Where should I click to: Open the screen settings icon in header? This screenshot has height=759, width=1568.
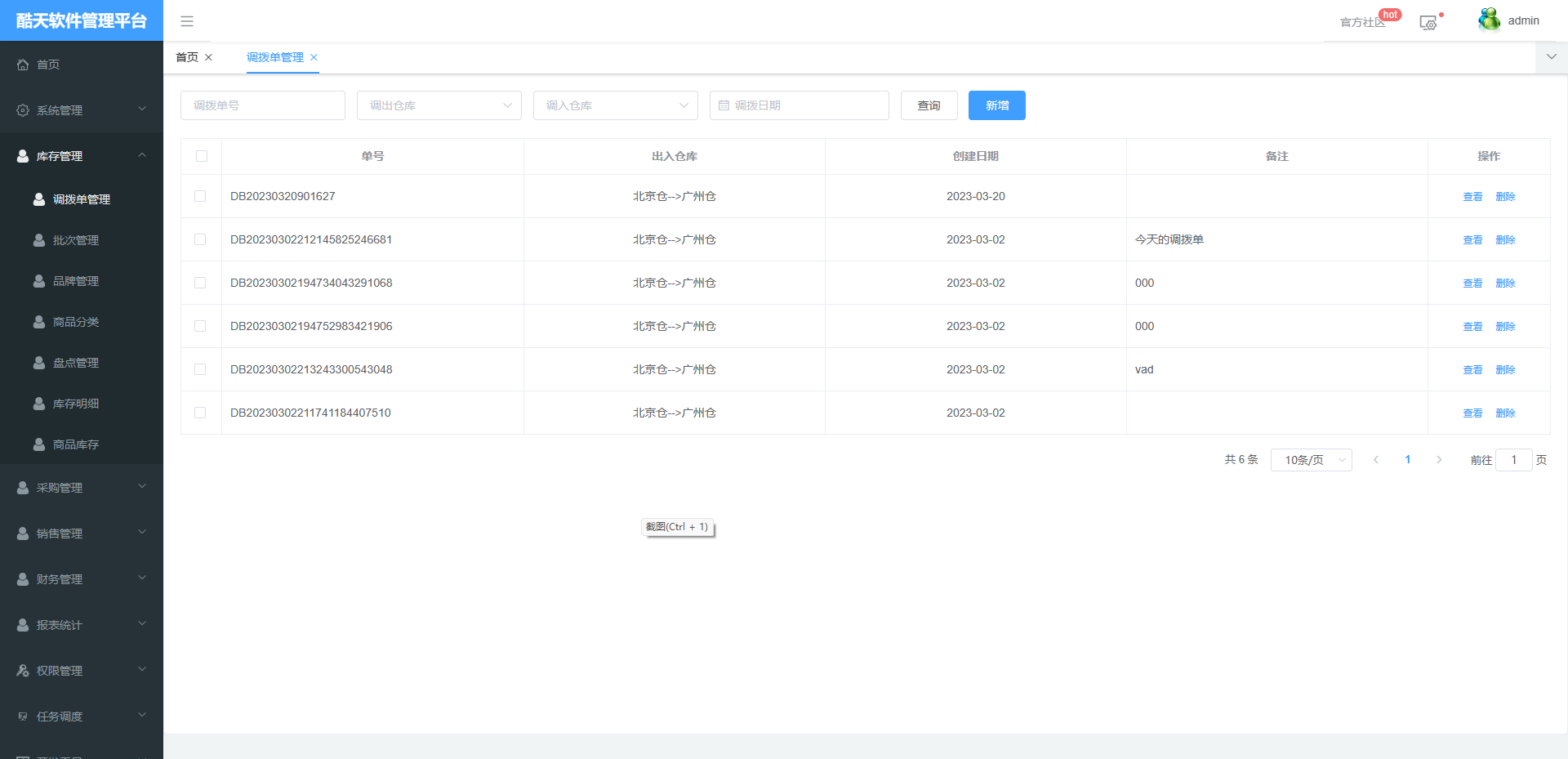click(x=1428, y=23)
